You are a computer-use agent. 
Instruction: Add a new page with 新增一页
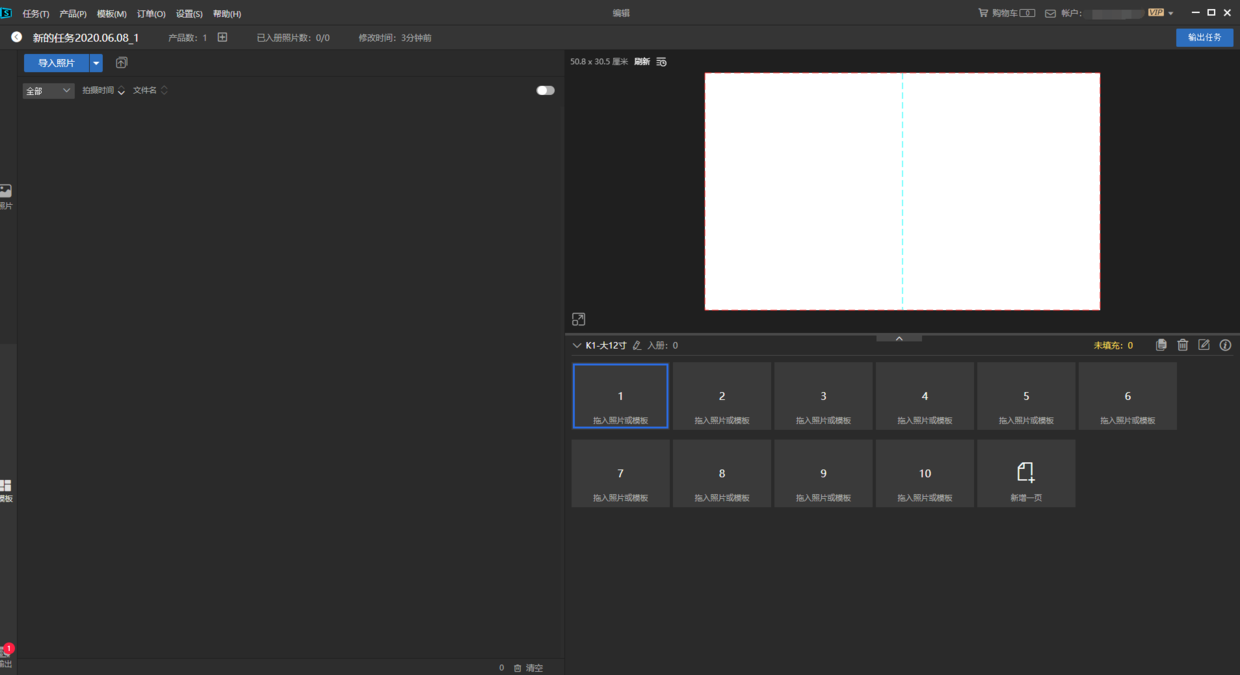(x=1026, y=474)
